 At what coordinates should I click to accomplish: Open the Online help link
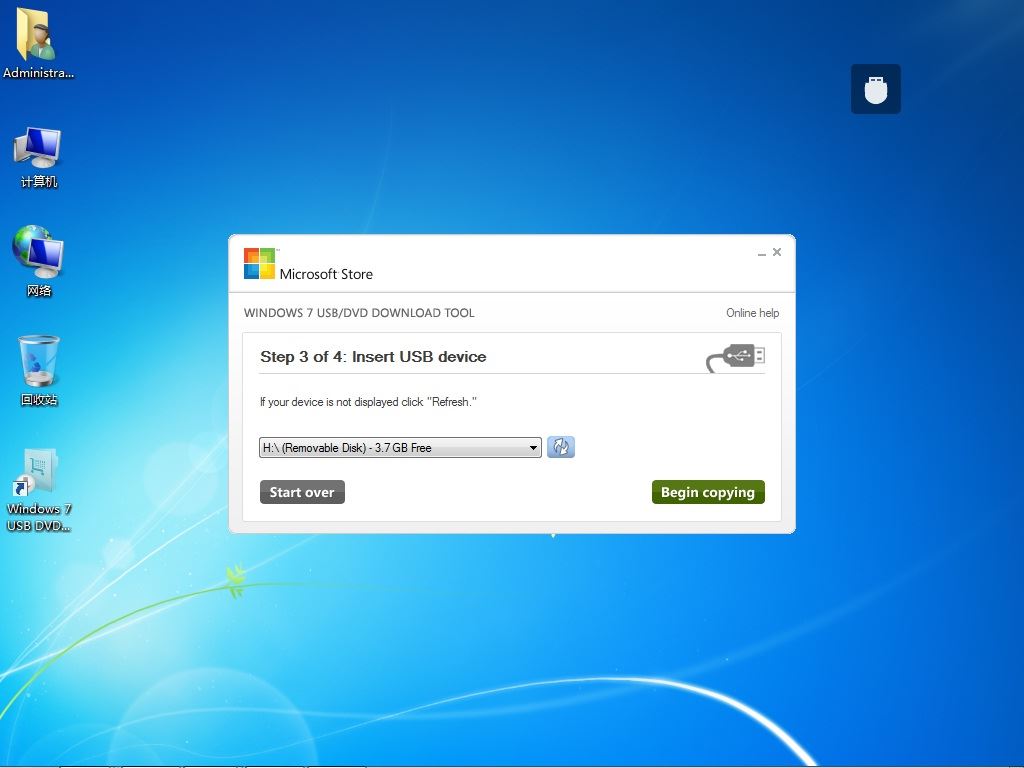752,313
